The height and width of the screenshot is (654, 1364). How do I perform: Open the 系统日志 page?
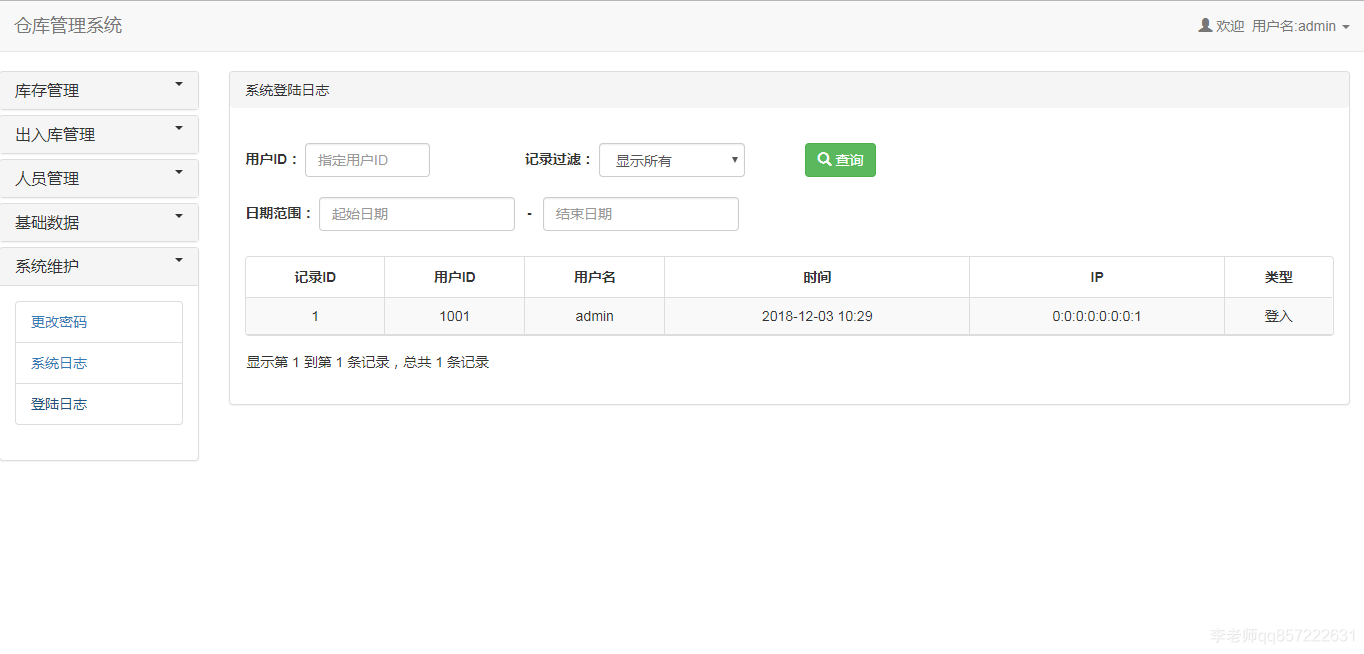(x=59, y=362)
